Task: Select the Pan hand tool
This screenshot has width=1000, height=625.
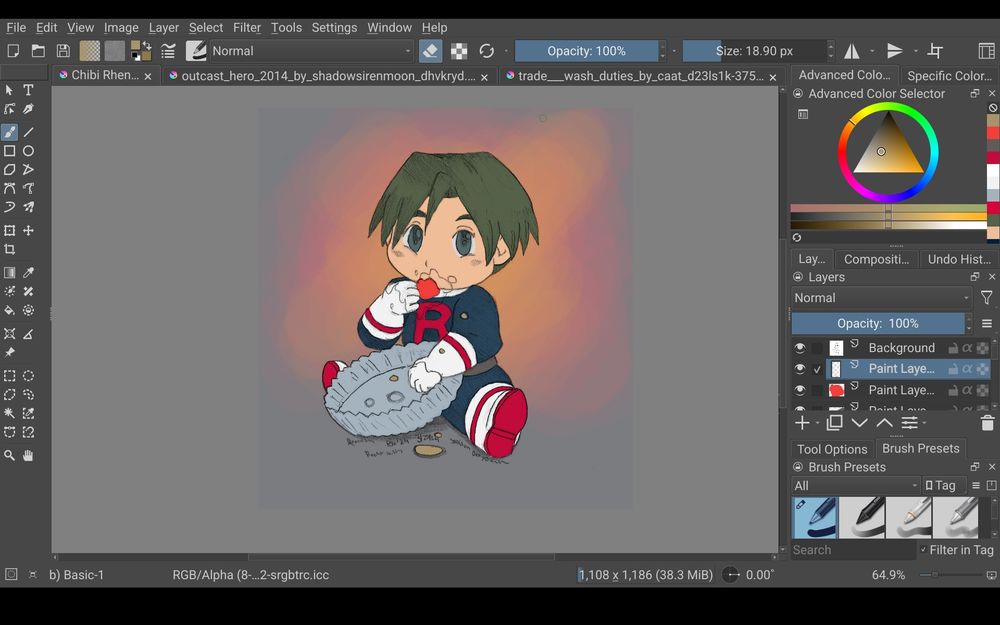Action: pyautogui.click(x=28, y=455)
